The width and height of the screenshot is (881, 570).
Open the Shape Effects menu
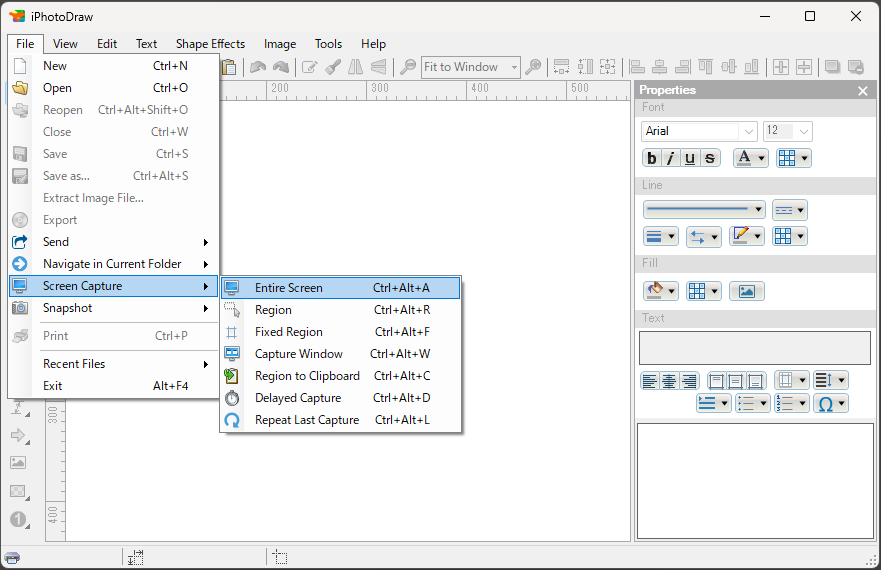pyautogui.click(x=210, y=44)
